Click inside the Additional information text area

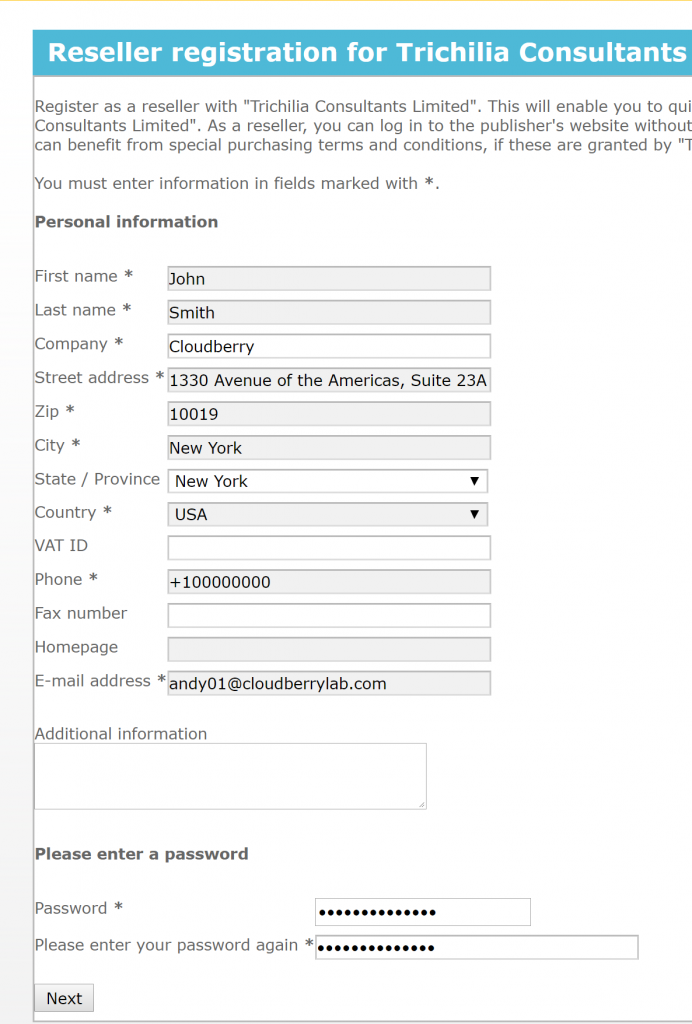[x=230, y=776]
